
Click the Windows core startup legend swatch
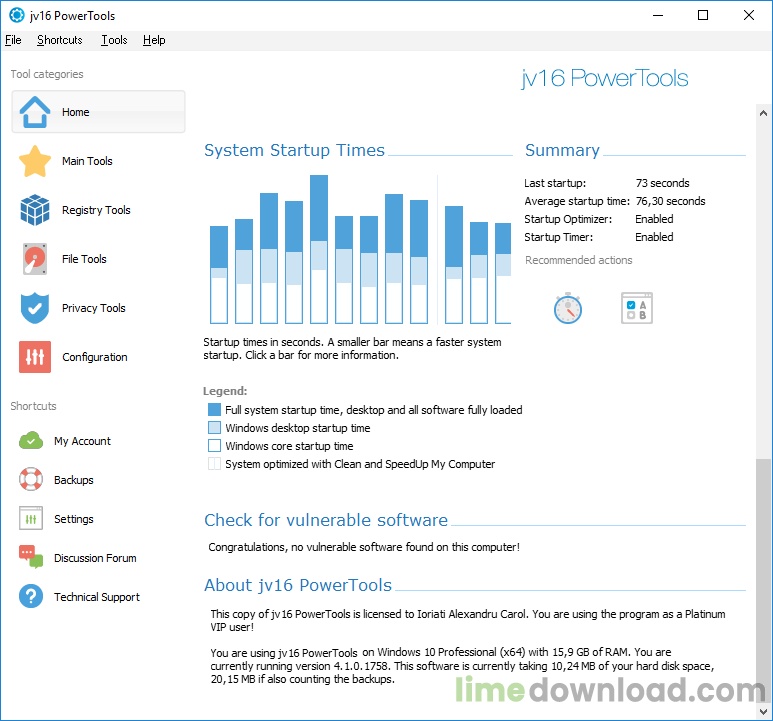coord(214,446)
